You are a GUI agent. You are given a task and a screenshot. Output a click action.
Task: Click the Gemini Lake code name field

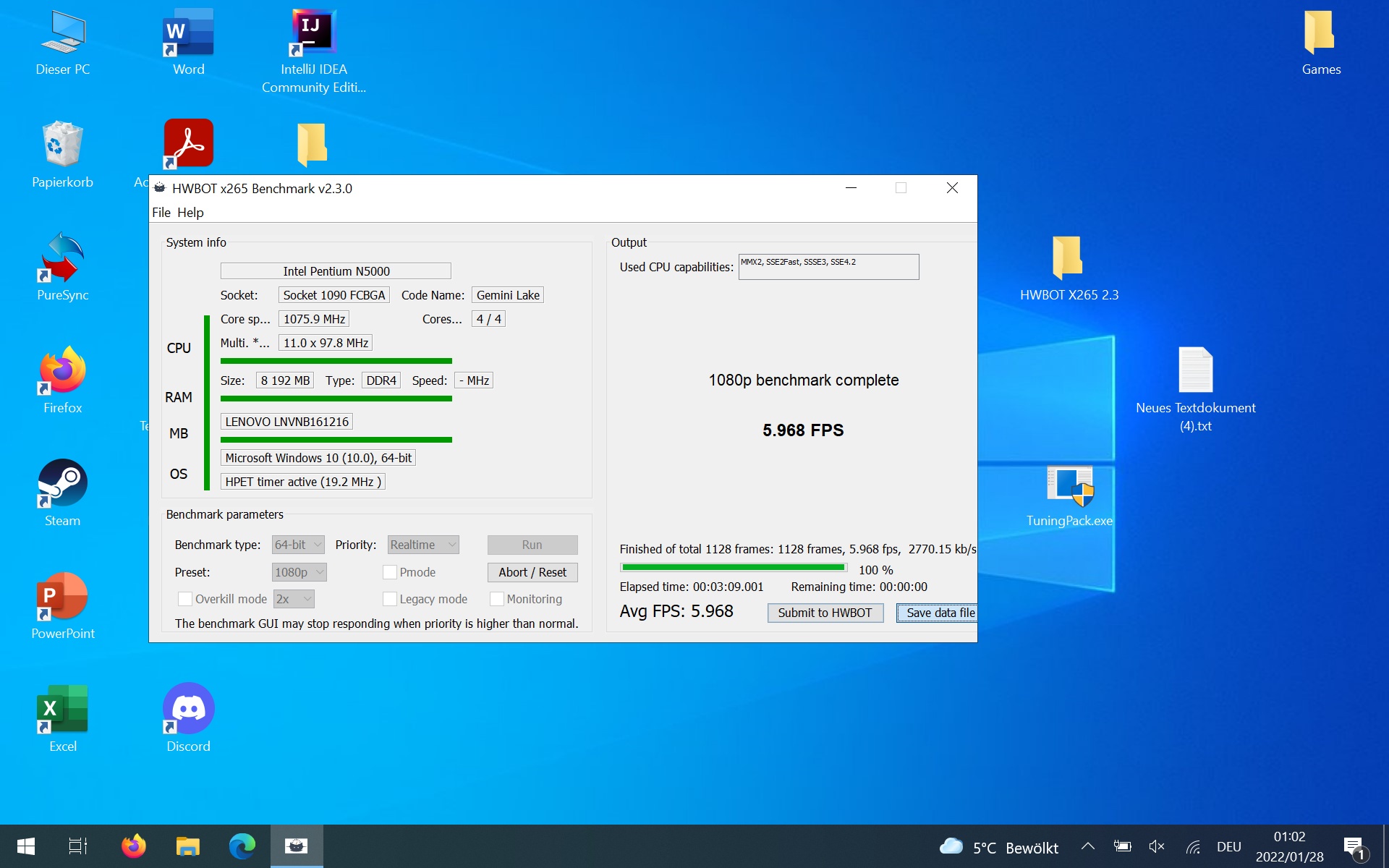pos(508,295)
